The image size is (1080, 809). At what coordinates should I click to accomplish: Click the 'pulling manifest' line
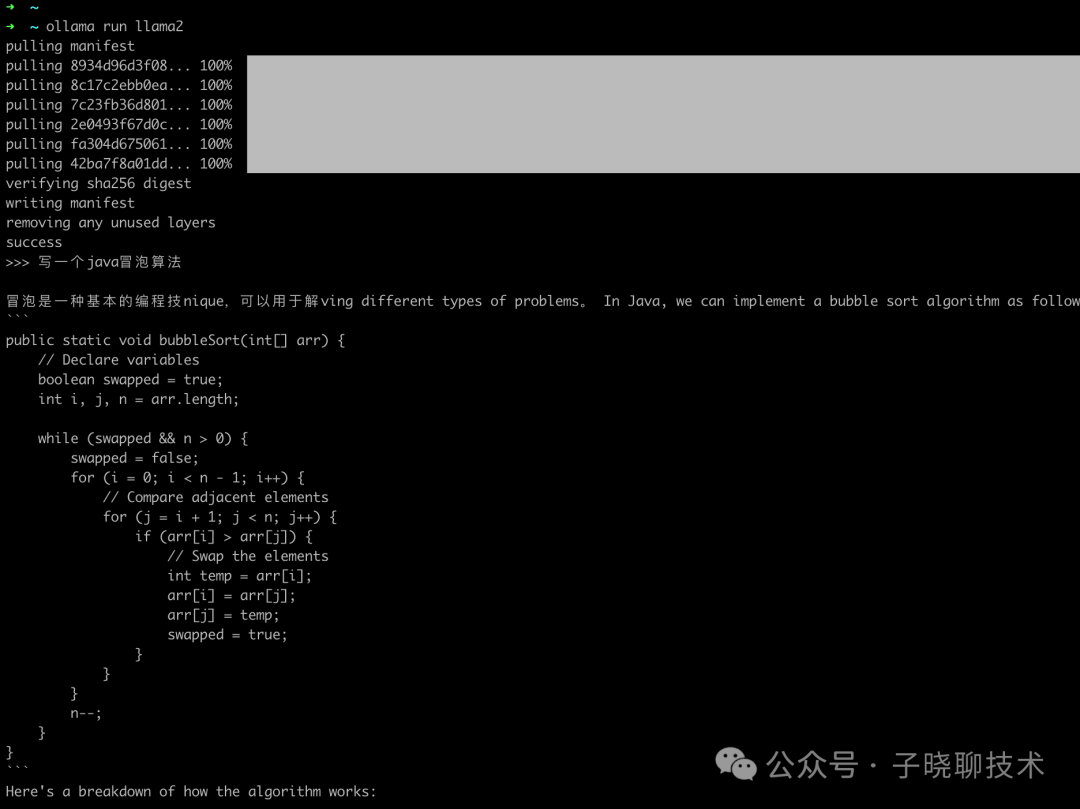coord(70,46)
